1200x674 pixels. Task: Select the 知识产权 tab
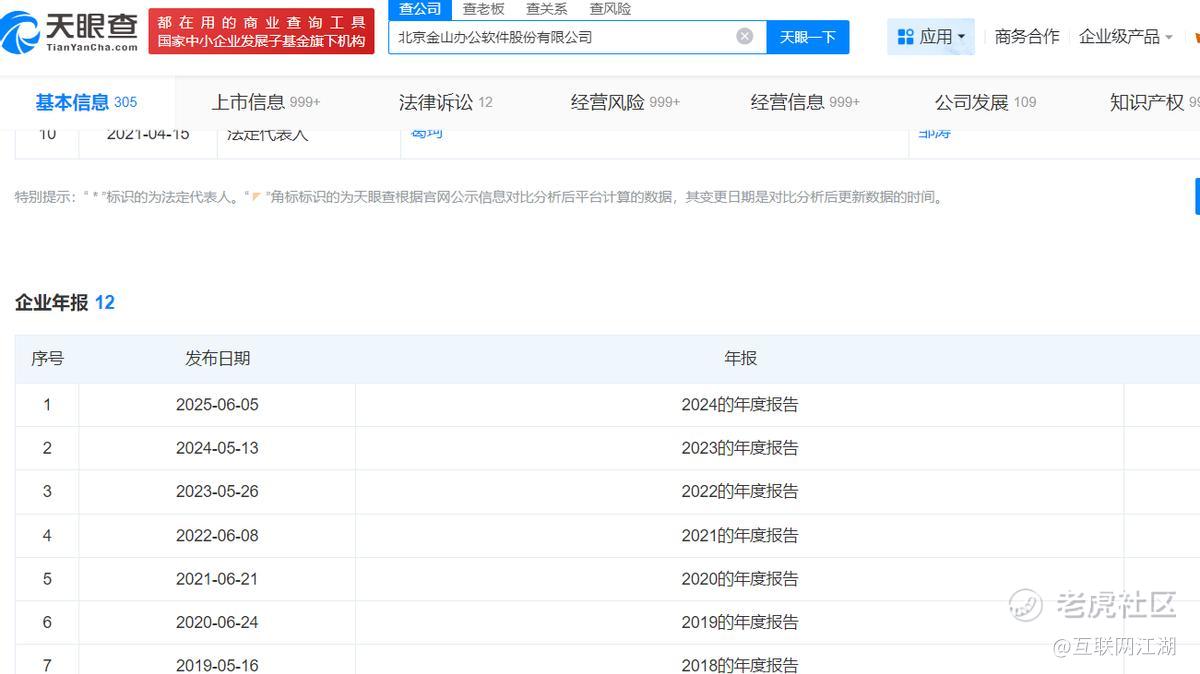click(1155, 102)
